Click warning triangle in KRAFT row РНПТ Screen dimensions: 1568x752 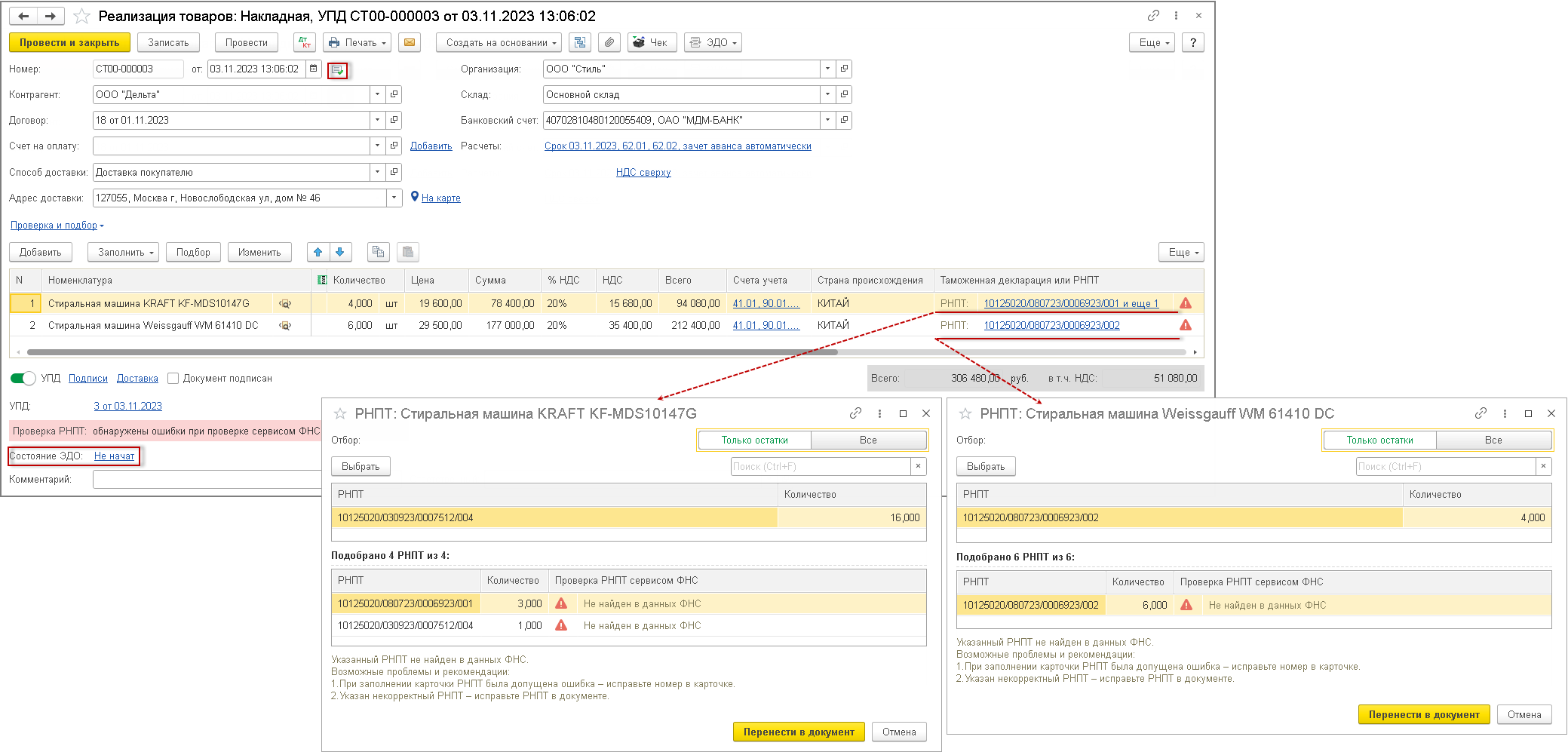1186,303
